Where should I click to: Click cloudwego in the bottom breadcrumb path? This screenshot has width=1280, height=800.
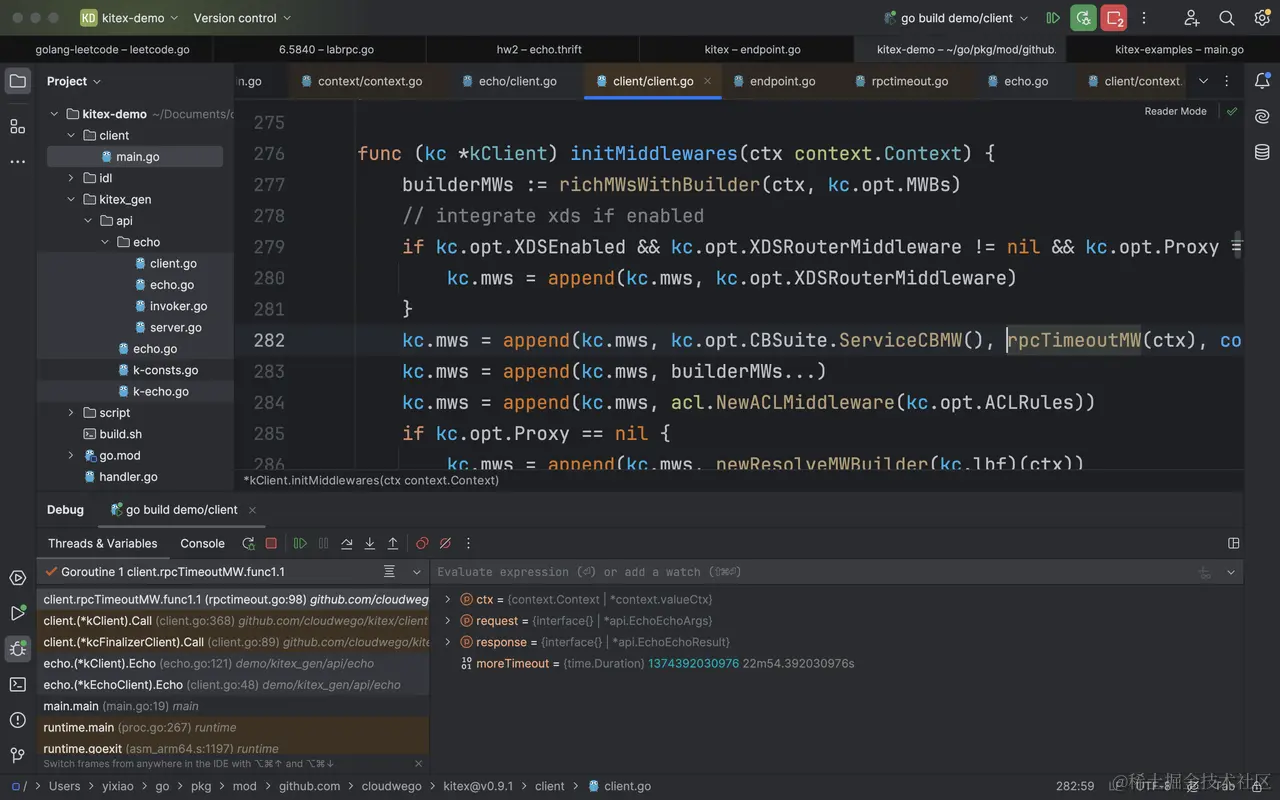pos(391,786)
